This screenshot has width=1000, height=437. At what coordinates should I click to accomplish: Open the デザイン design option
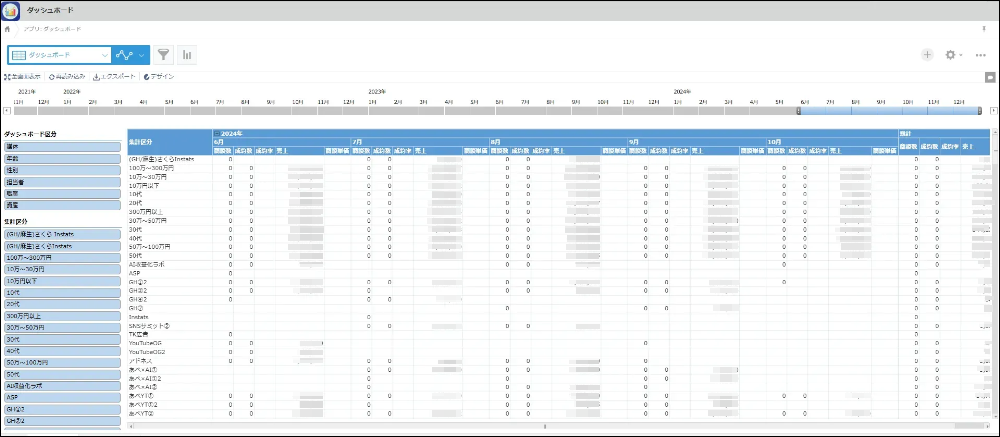tap(159, 77)
